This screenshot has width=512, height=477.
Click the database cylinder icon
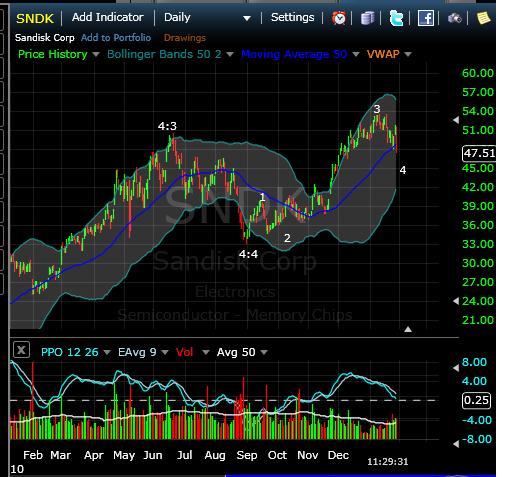tap(367, 18)
